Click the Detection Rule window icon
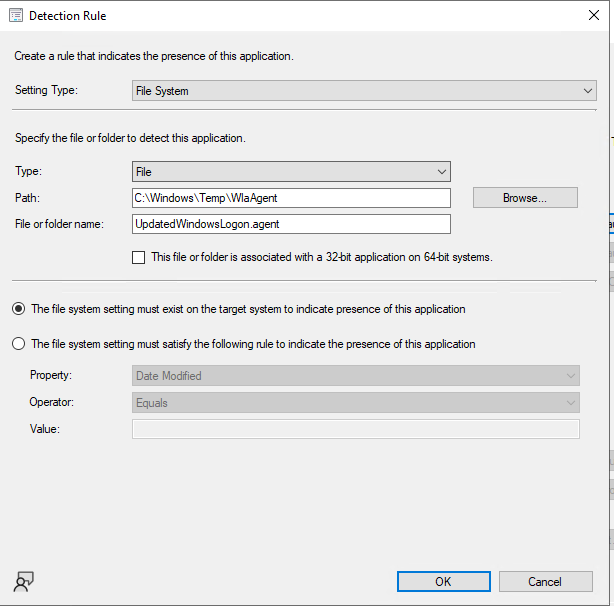The image size is (614, 606). click(14, 16)
